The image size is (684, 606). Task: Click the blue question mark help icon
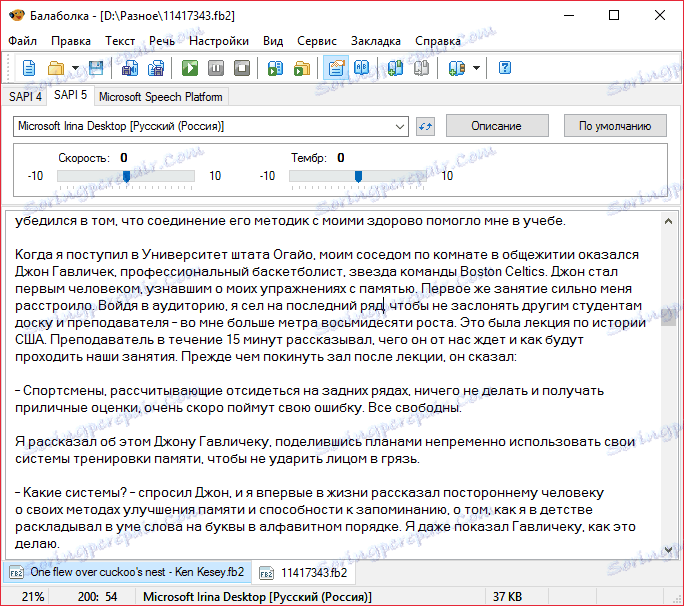click(x=505, y=68)
